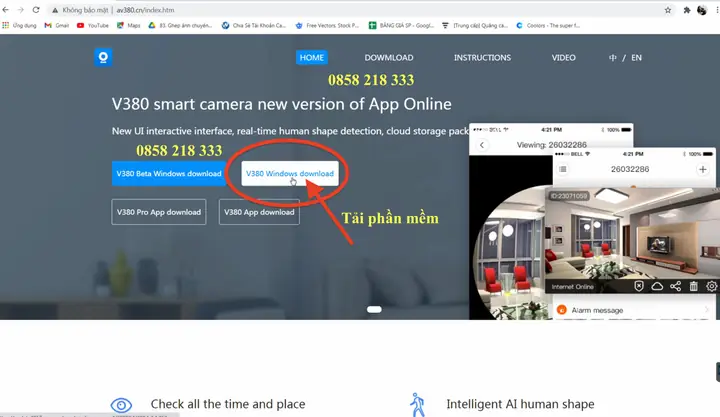Screen dimensions: 720x417
Task: Go forward with the browser forward arrow
Action: click(x=20, y=10)
